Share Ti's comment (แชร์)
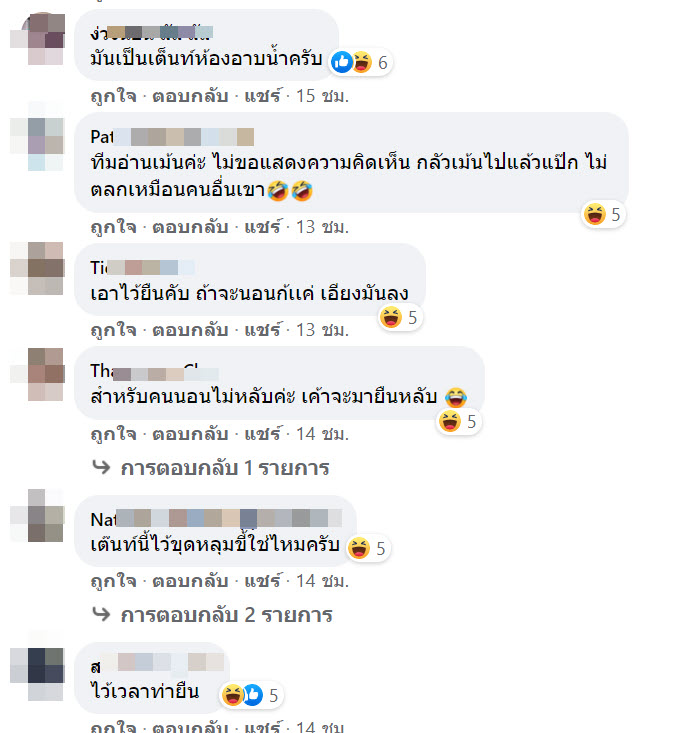Viewport: 685px width, 733px height. [x=263, y=330]
